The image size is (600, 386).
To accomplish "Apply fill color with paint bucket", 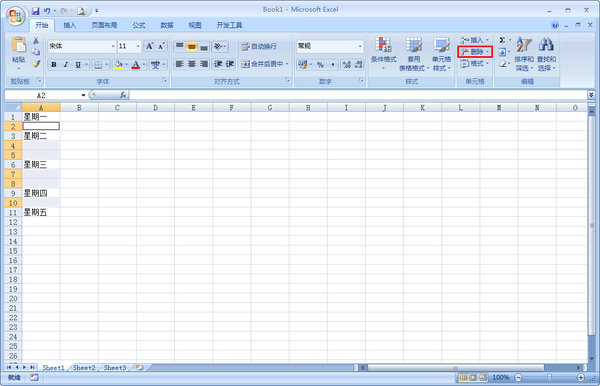I will pyautogui.click(x=118, y=65).
